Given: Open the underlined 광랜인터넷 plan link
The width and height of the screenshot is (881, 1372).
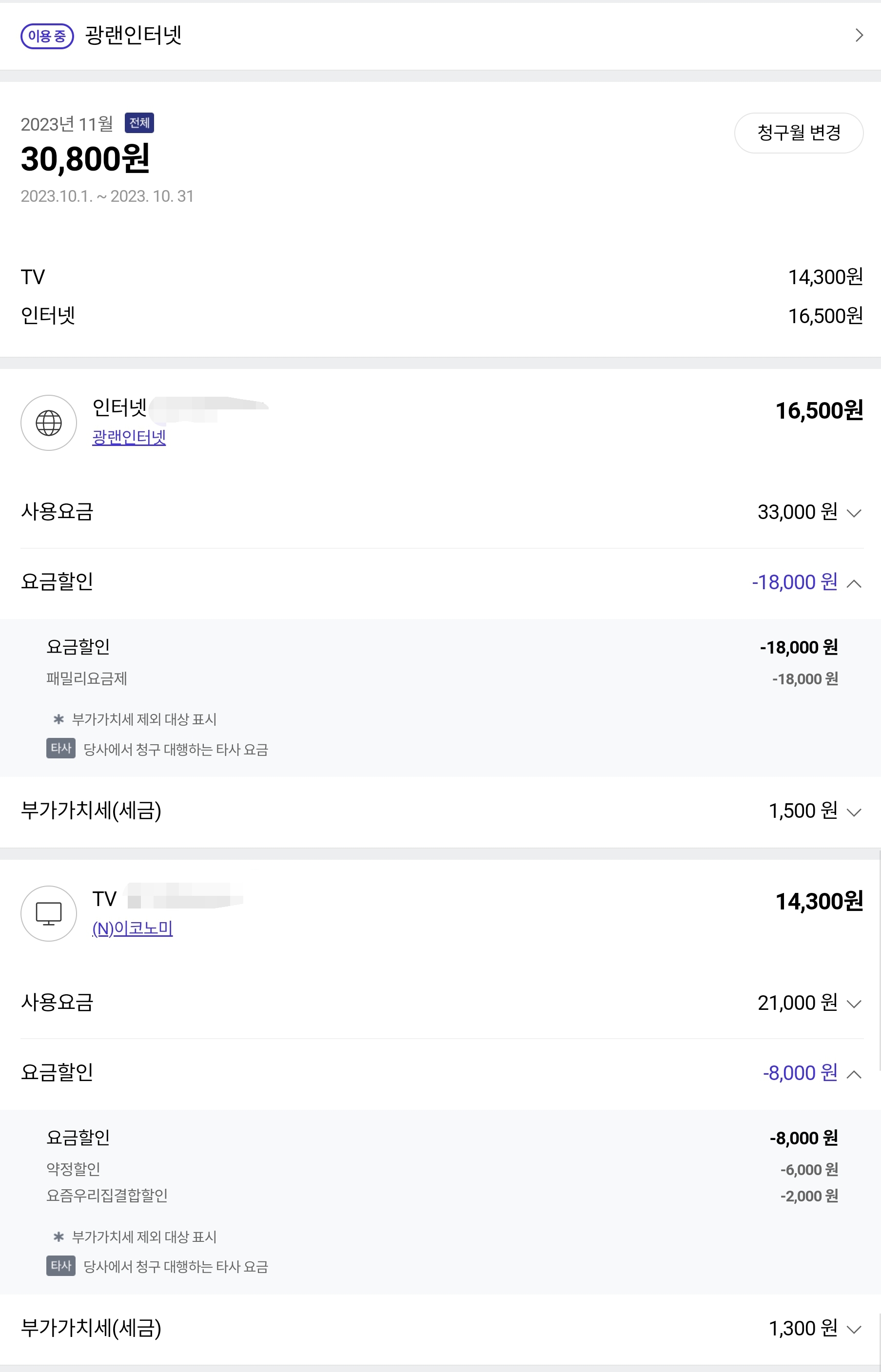Looking at the screenshot, I should point(129,438).
